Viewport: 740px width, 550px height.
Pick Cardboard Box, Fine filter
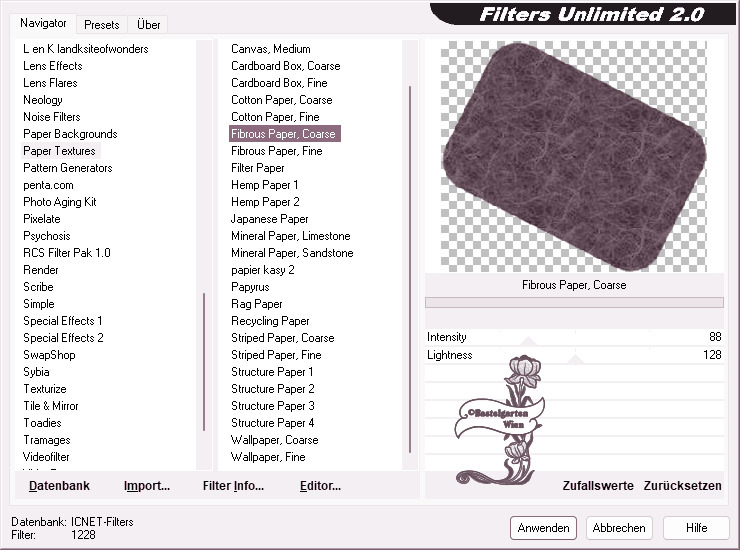279,83
